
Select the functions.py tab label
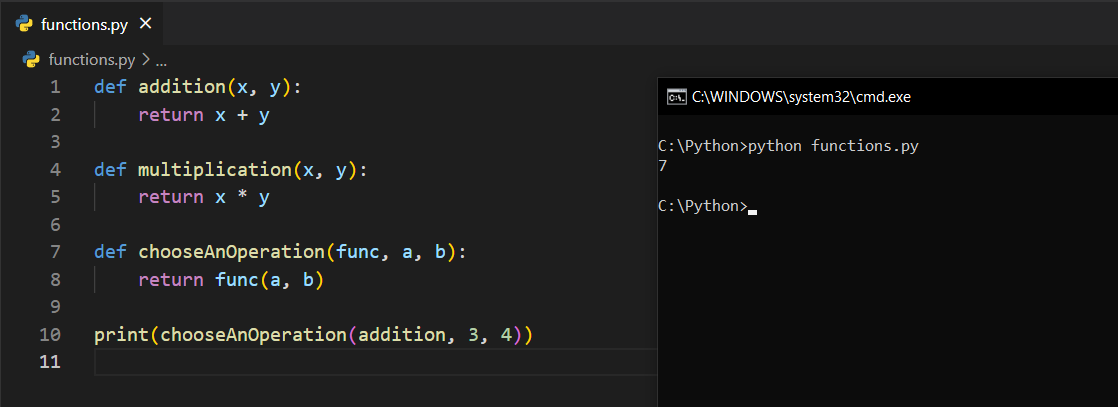click(x=84, y=23)
